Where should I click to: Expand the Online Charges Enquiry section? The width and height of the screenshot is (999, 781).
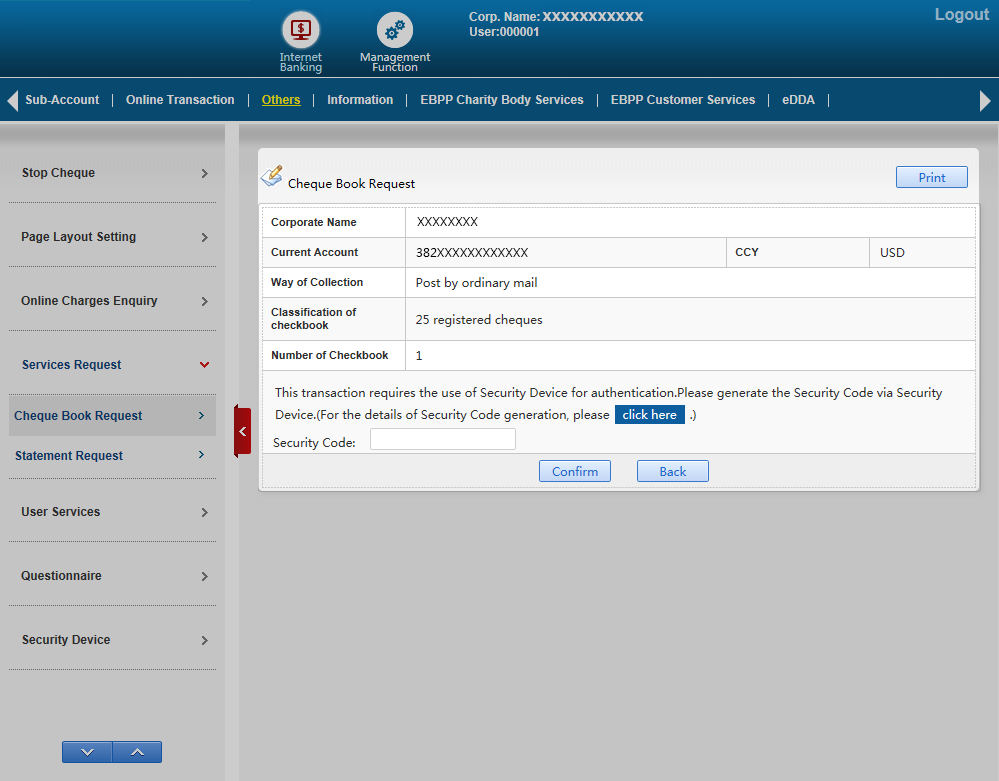pyautogui.click(x=112, y=301)
